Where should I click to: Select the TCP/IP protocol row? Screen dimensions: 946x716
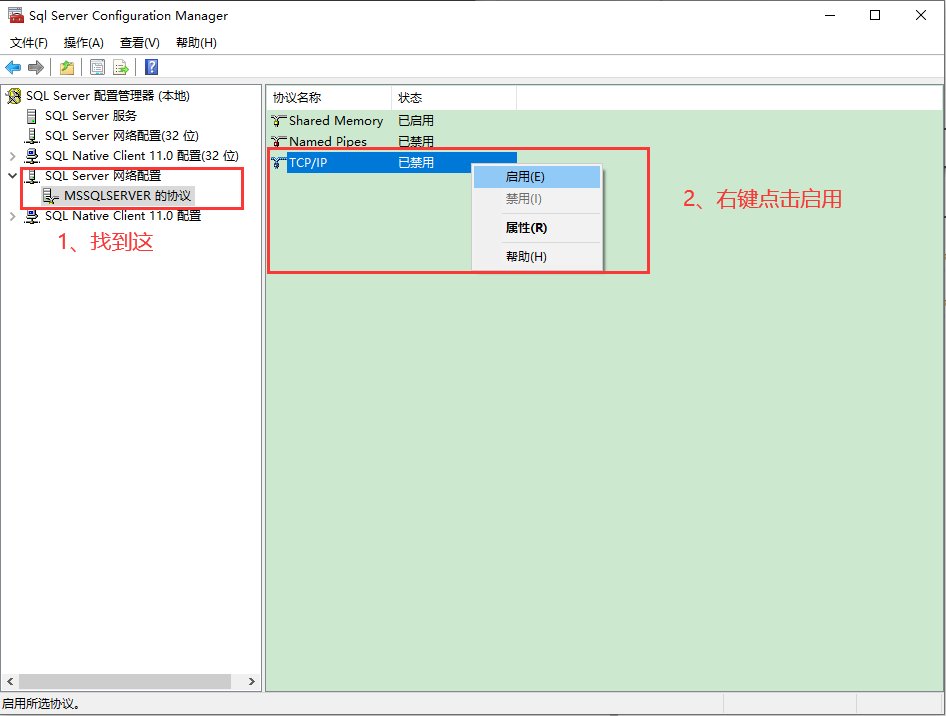[x=392, y=162]
